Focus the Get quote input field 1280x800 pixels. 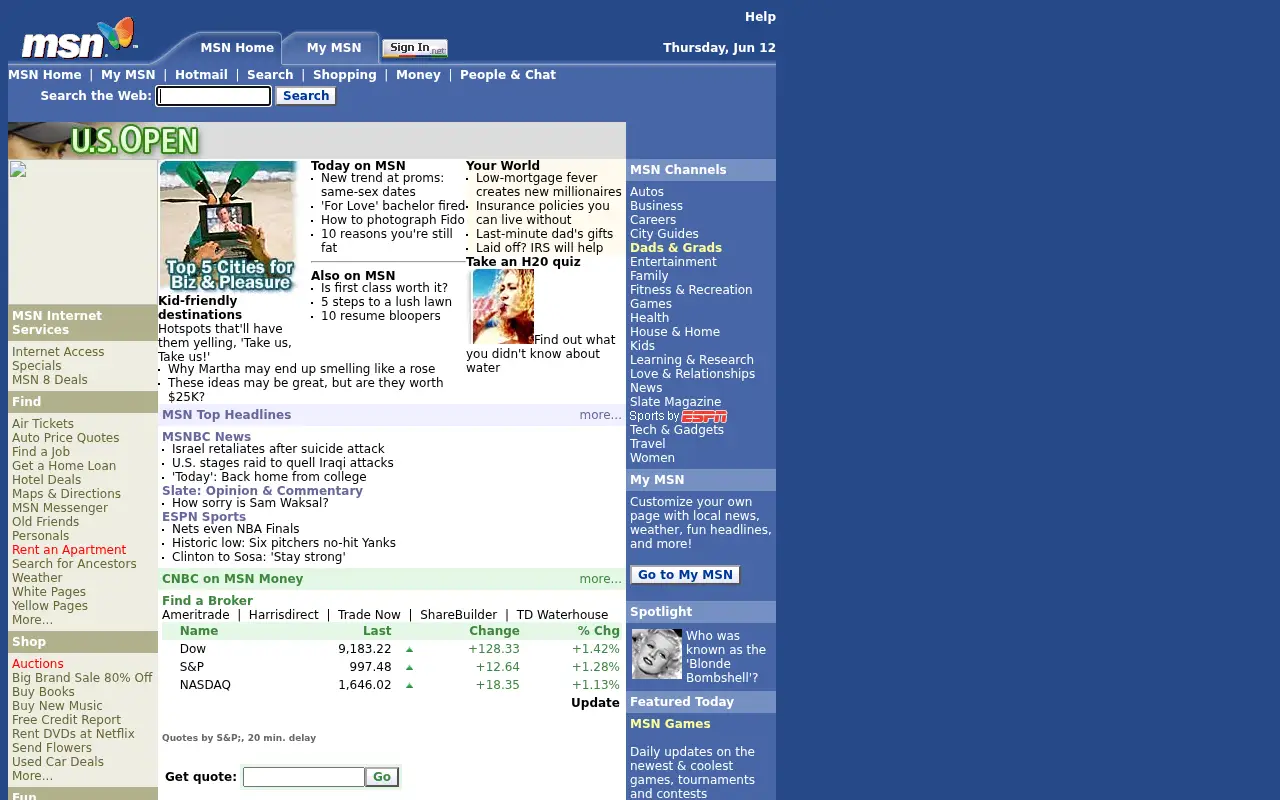(304, 777)
